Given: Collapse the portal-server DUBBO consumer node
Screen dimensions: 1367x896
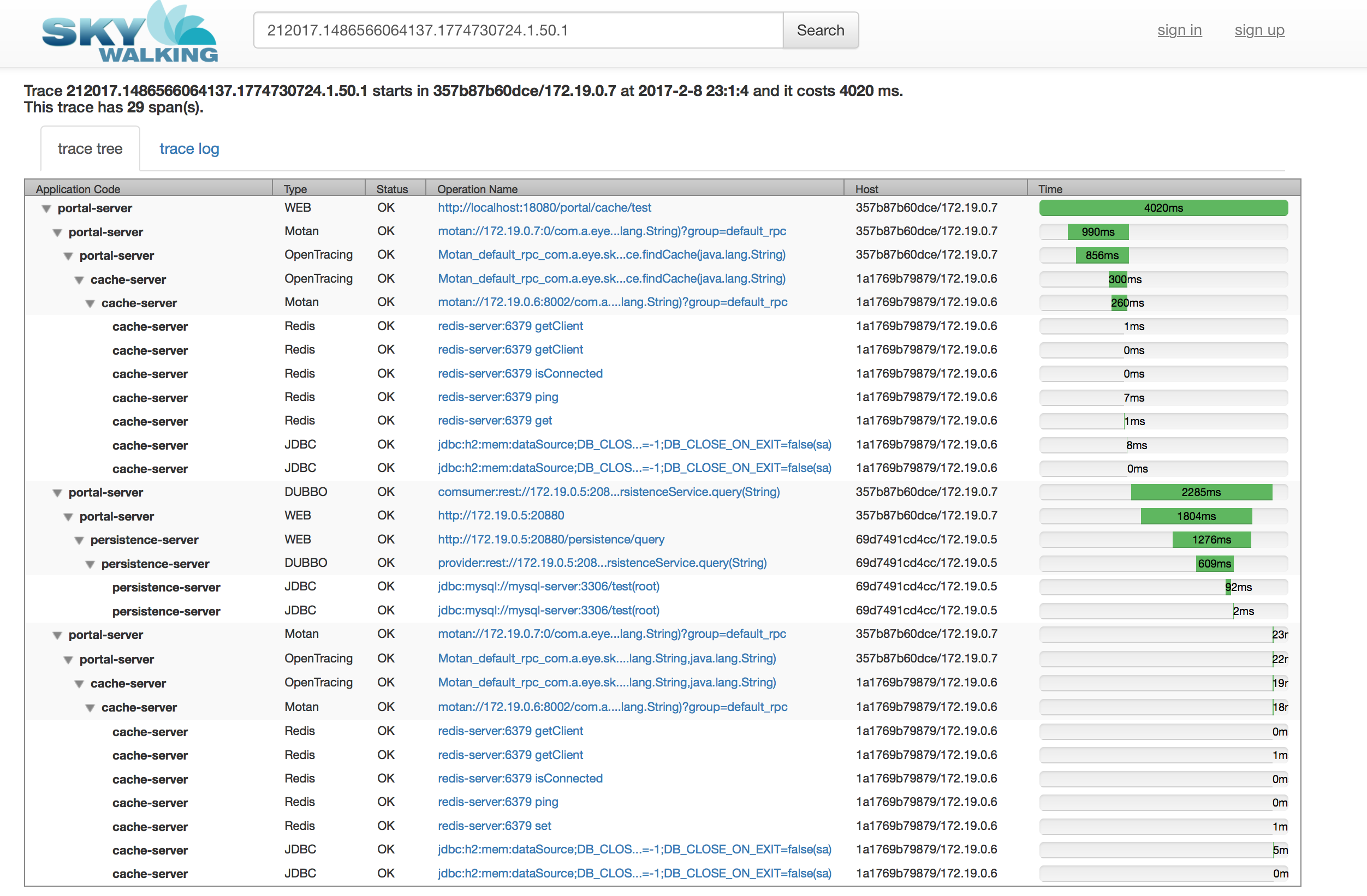Looking at the screenshot, I should 57,493.
